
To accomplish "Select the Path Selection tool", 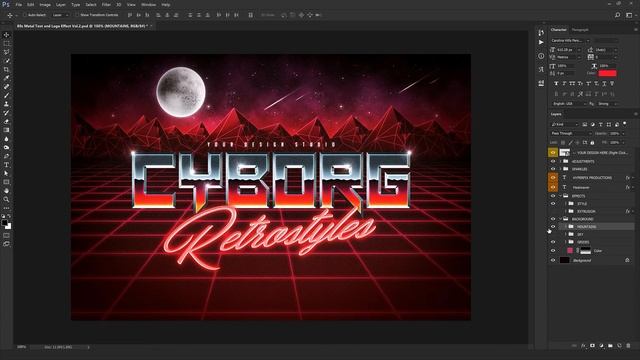I will click(6, 173).
